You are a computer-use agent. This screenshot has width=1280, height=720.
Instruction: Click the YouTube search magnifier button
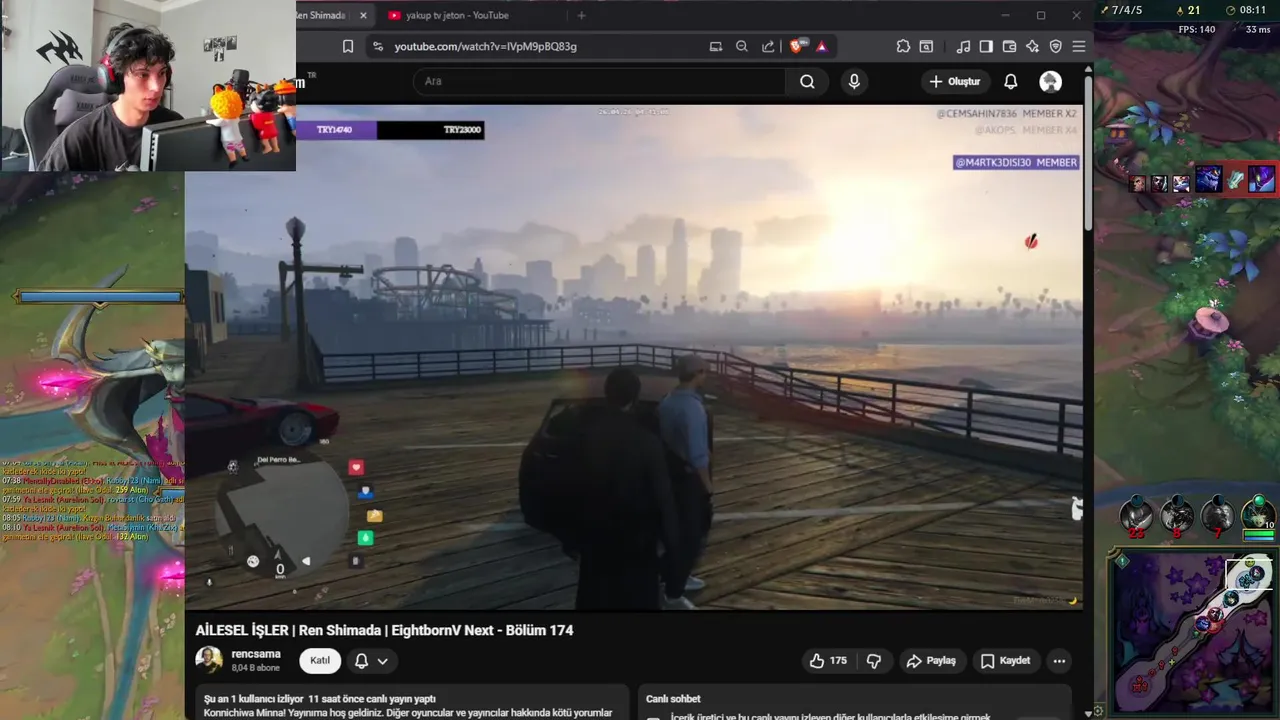pos(807,81)
